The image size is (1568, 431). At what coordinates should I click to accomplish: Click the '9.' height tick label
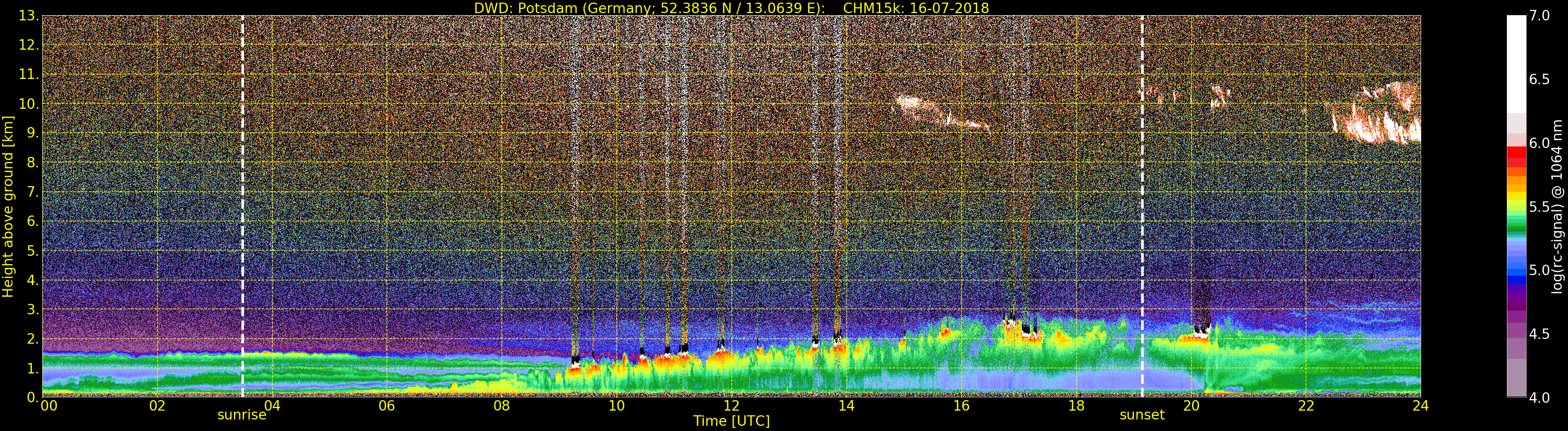[x=32, y=133]
